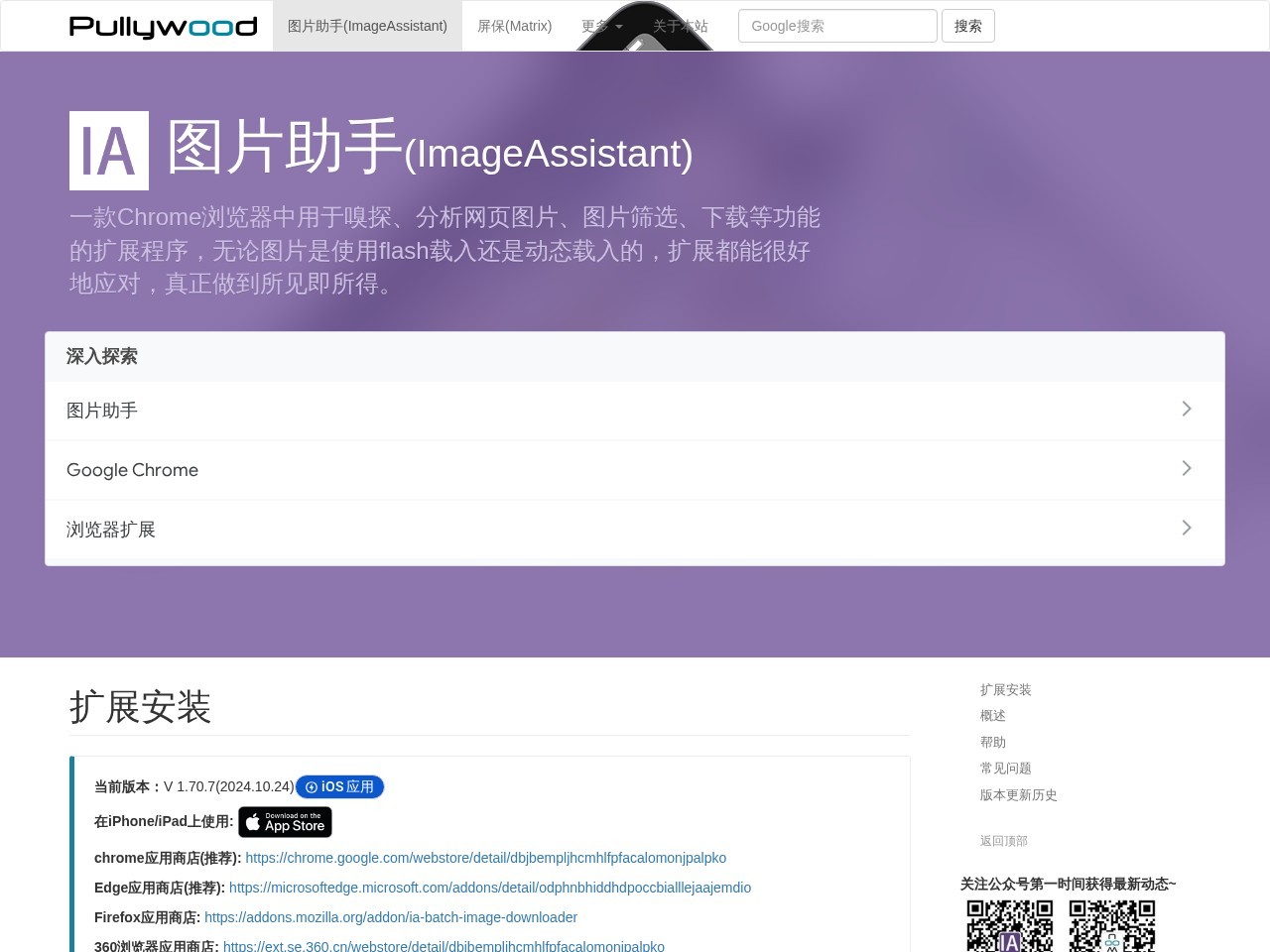Click the Download on the App Store badge
The height and width of the screenshot is (952, 1270).
285,822
